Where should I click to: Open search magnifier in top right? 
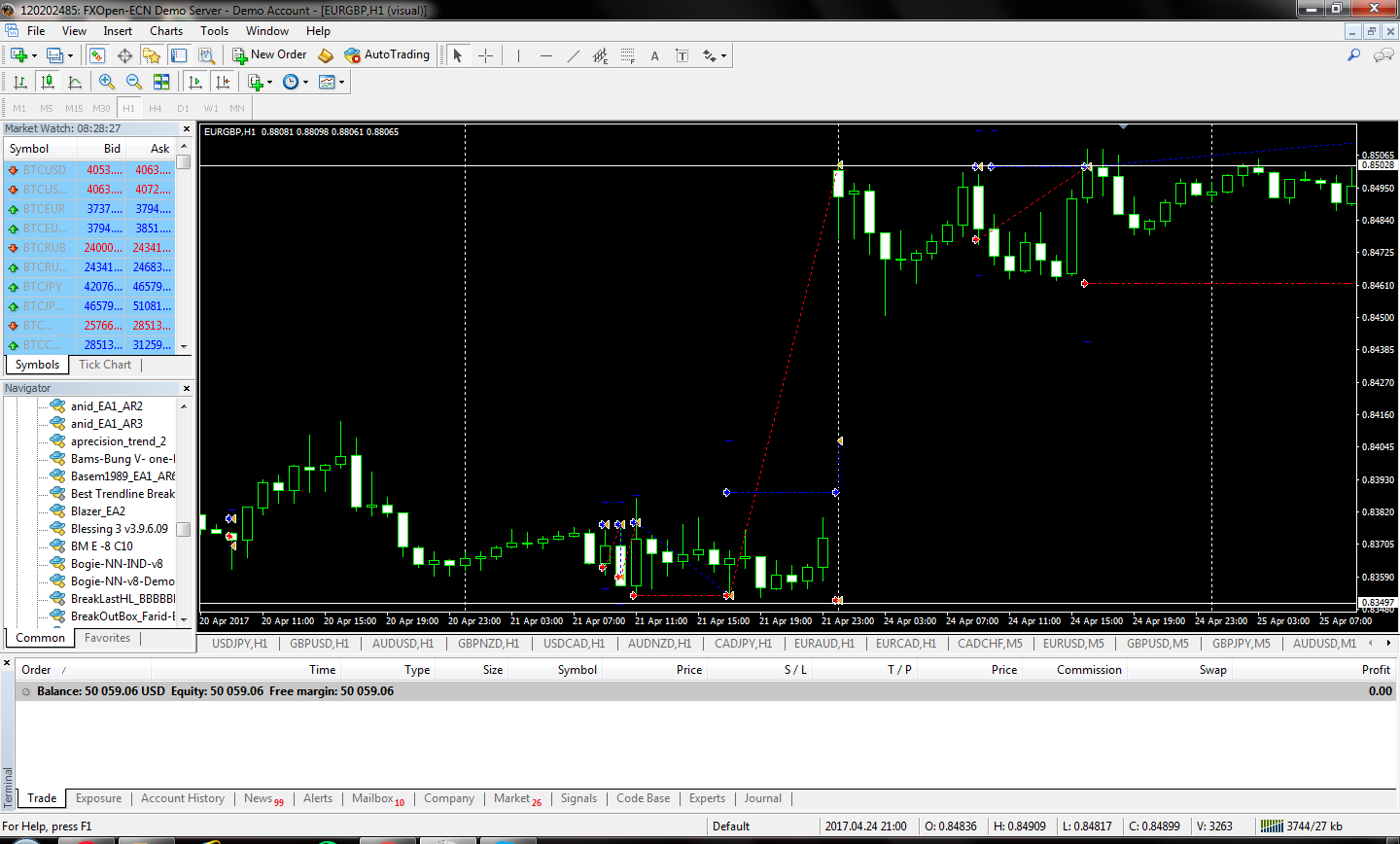click(x=1353, y=55)
